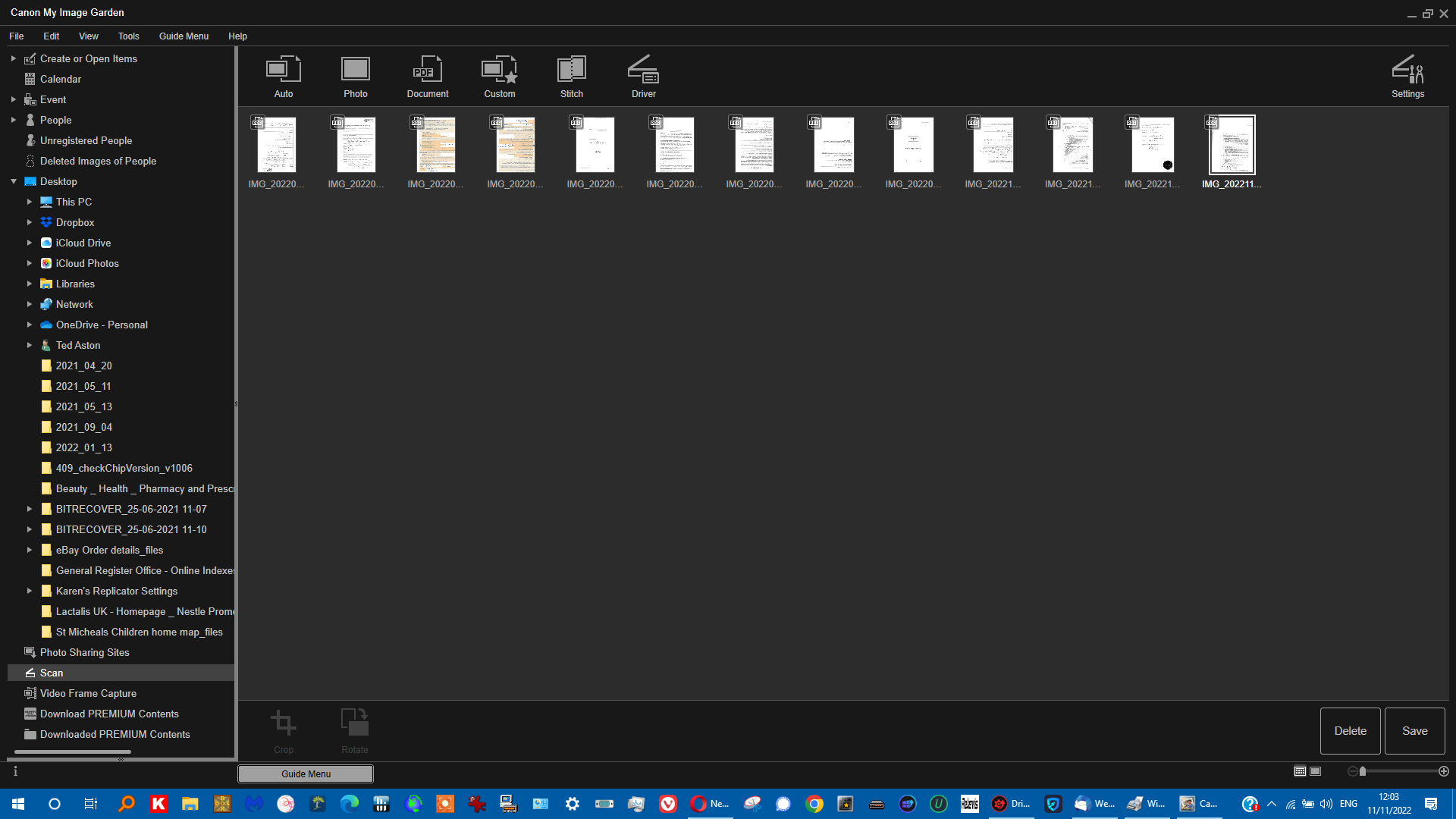Open the Tools menu
1456x819 pixels.
[x=128, y=36]
